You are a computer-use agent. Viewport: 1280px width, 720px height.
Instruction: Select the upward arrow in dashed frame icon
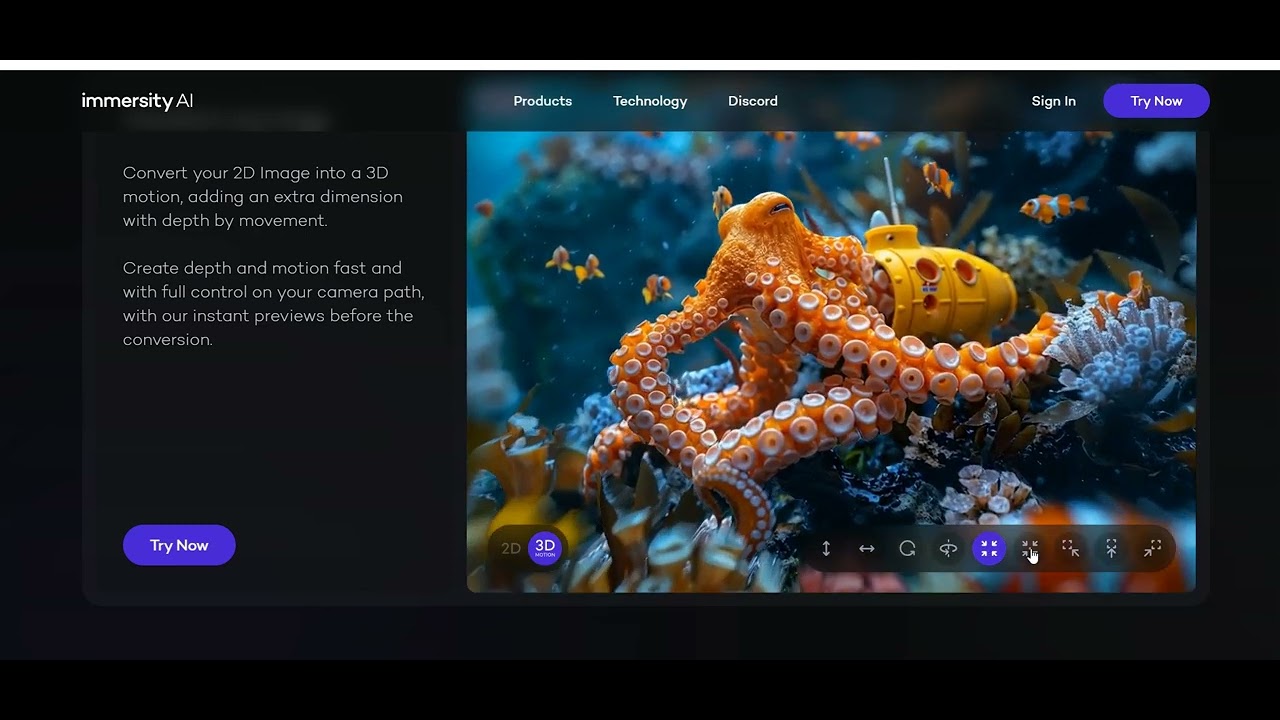click(x=1111, y=548)
